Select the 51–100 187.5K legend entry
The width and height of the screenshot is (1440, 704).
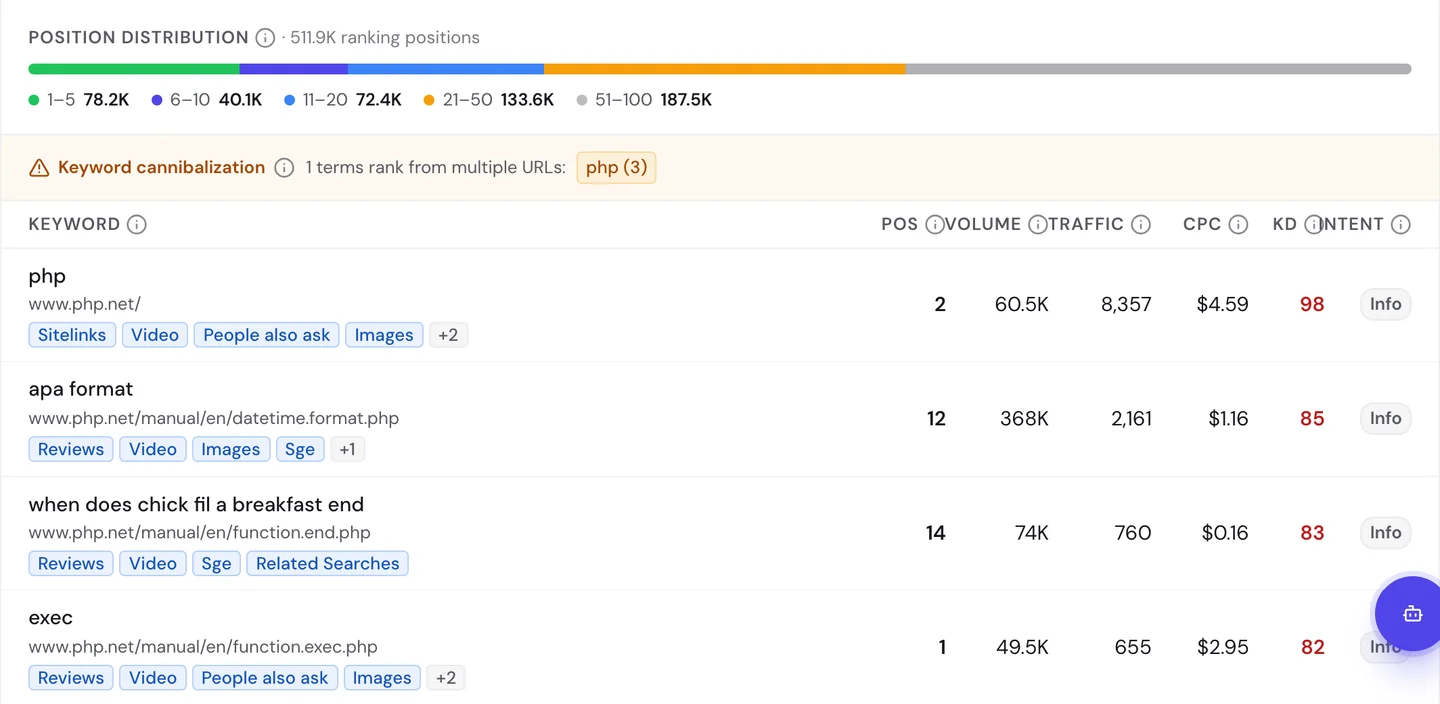(x=645, y=100)
